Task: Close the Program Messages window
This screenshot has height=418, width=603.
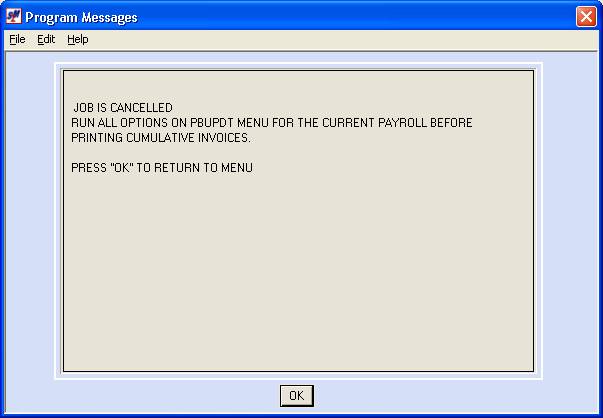Action: [586, 17]
